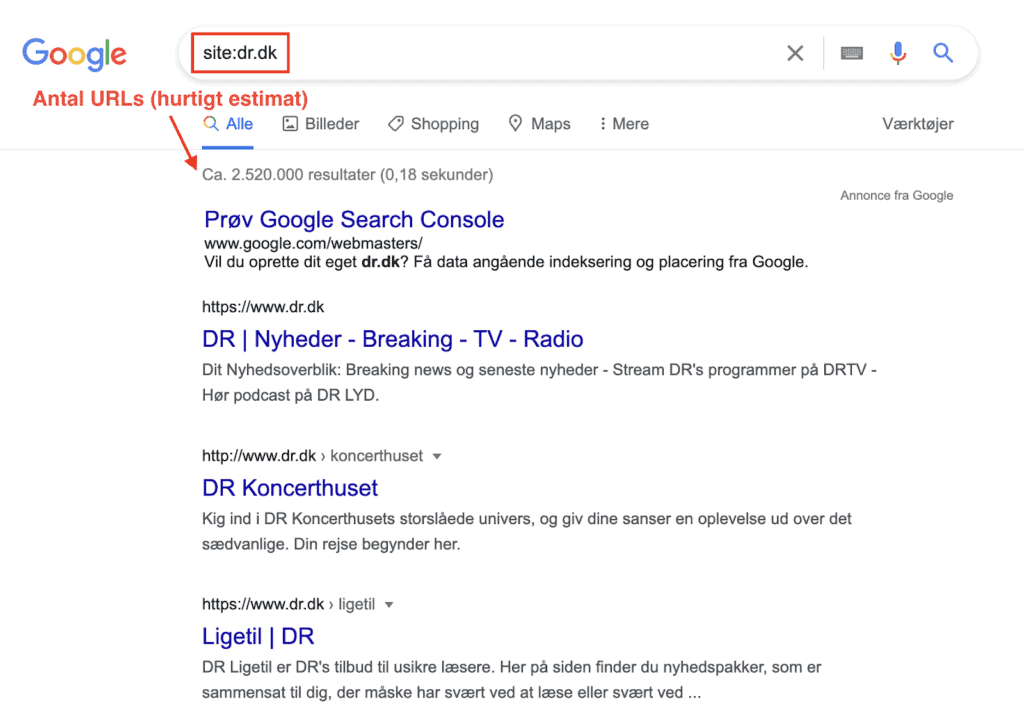The height and width of the screenshot is (725, 1024).
Task: Click the Billeder image icon
Action: tap(290, 123)
